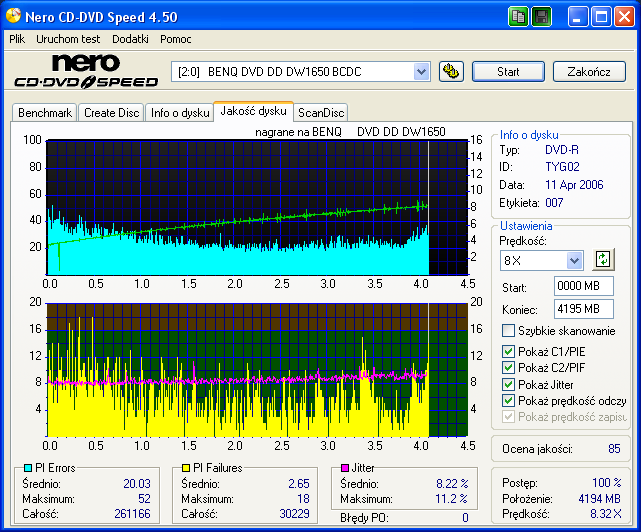Image resolution: width=641 pixels, height=532 pixels.
Task: Click the Nero disc icon in title bar
Action: 13,16
